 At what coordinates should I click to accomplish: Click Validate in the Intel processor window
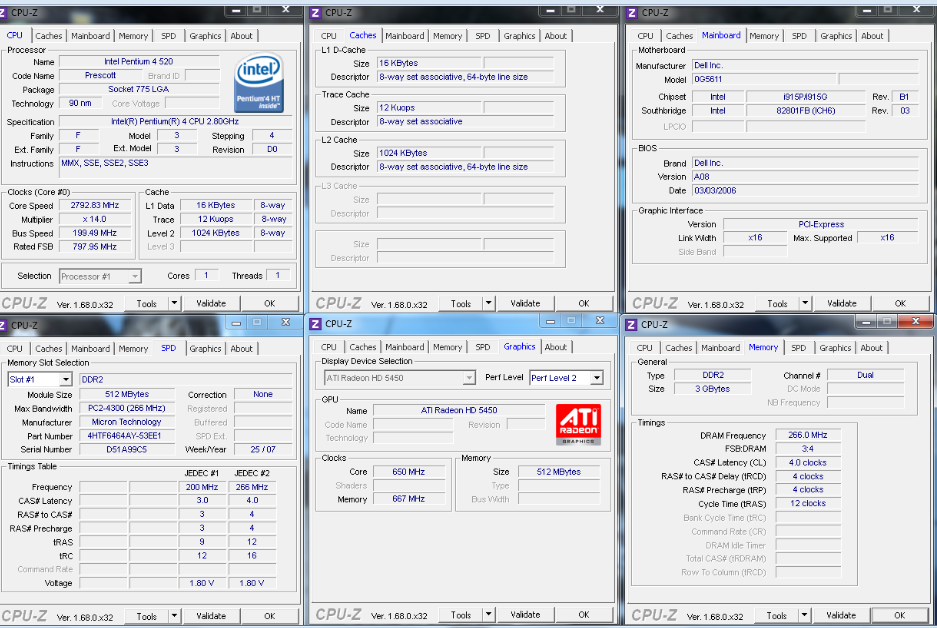pos(211,303)
